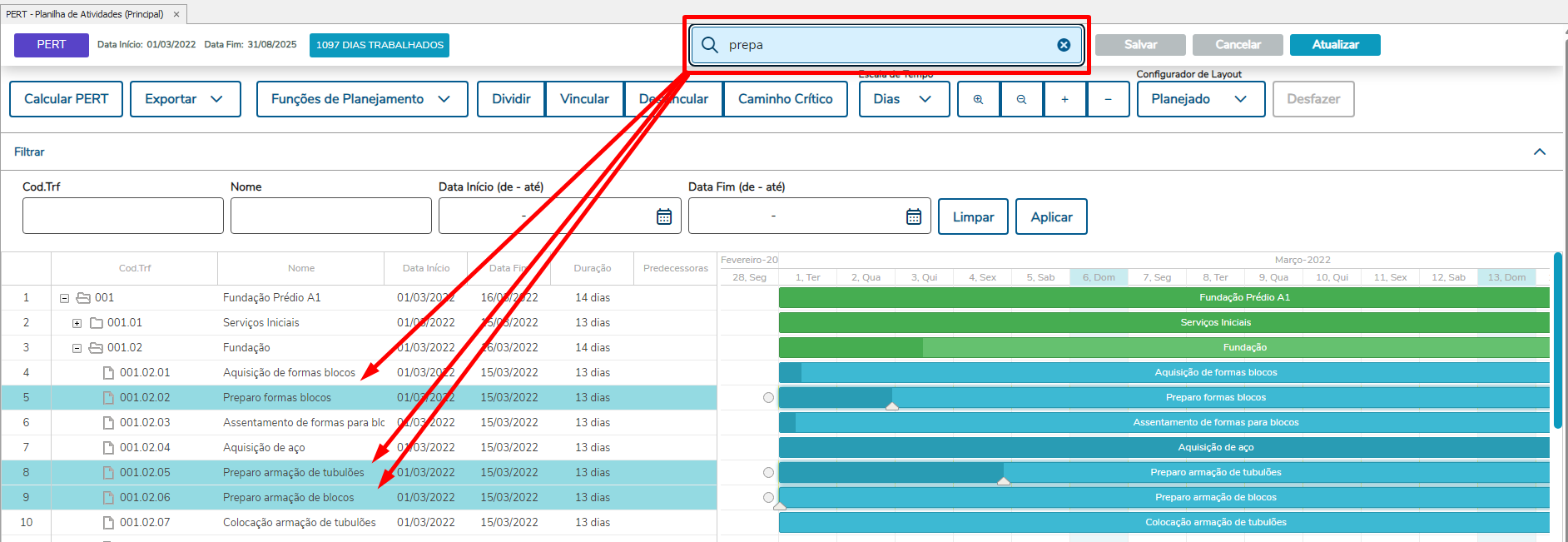Open Funções de Planejamento dropdown
This screenshot has height=542, width=1568.
[362, 99]
